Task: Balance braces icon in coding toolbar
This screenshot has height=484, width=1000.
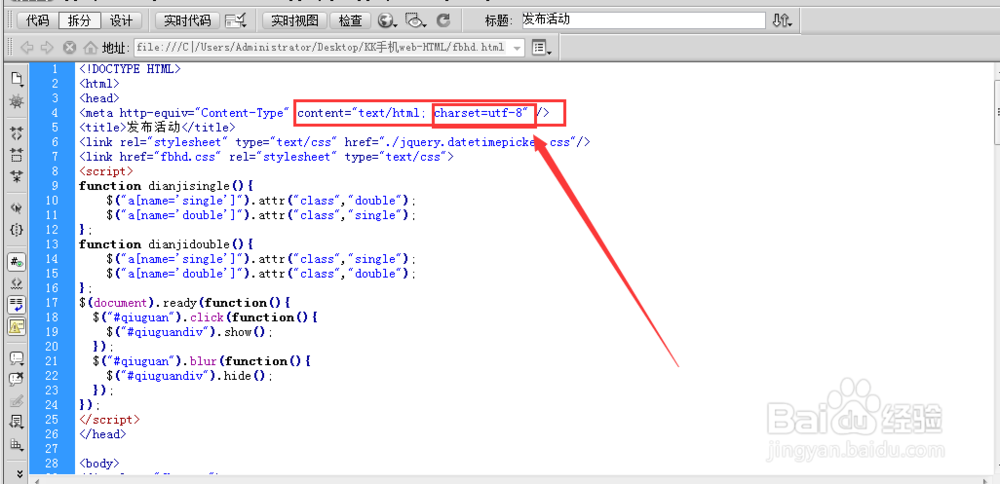Action: pos(17,229)
